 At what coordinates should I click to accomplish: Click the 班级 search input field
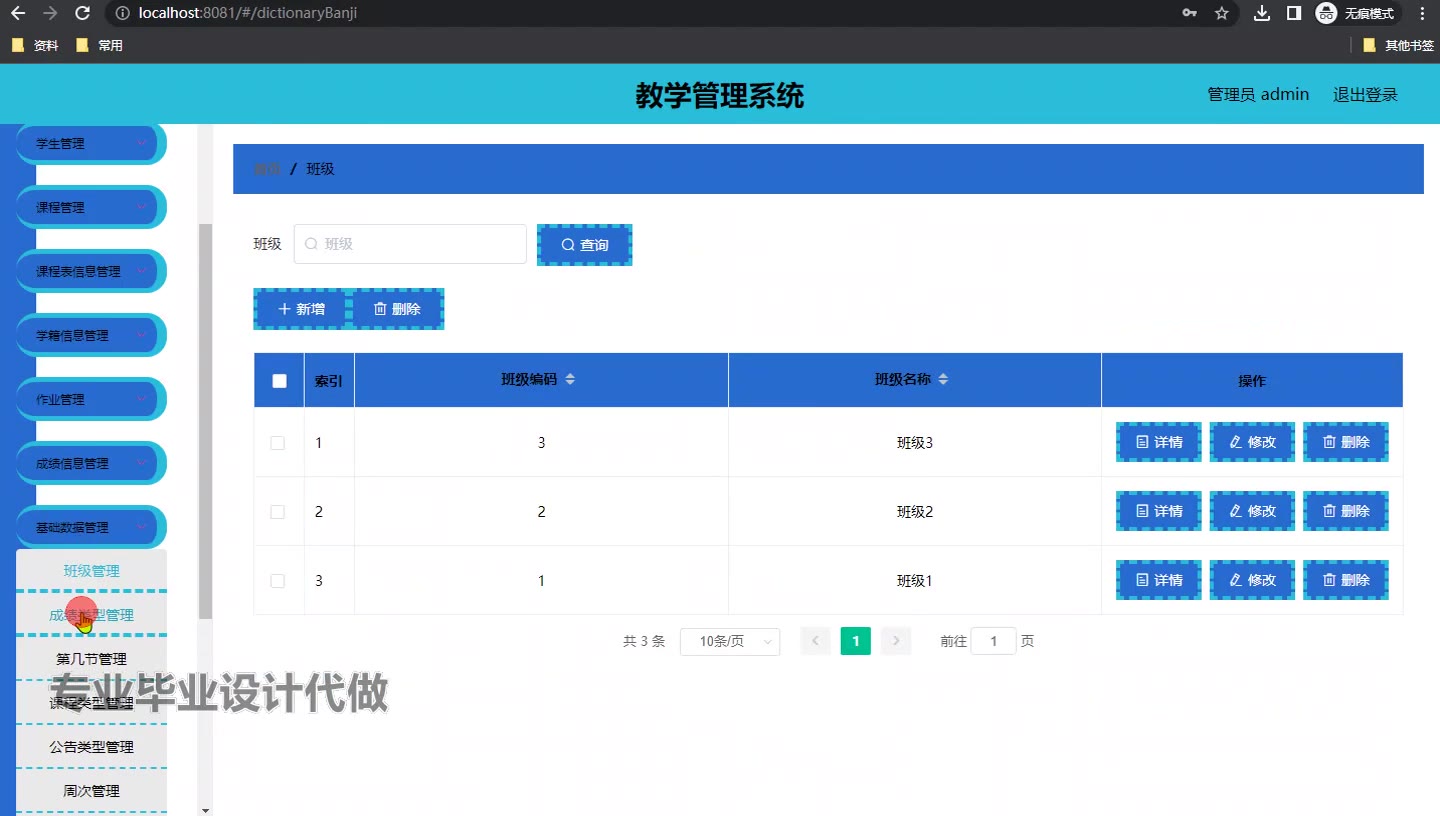pos(410,244)
